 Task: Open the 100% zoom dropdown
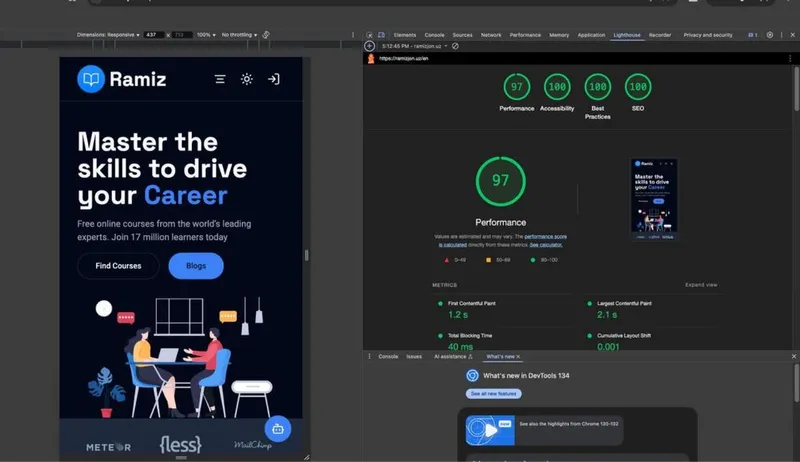[x=206, y=35]
